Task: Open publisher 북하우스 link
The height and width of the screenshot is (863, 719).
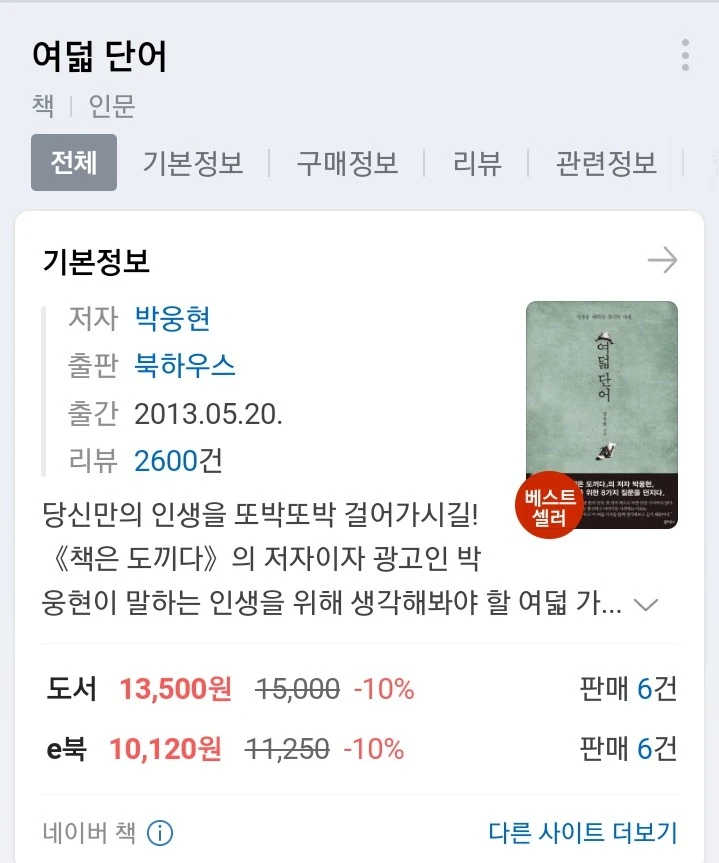Action: [x=185, y=365]
